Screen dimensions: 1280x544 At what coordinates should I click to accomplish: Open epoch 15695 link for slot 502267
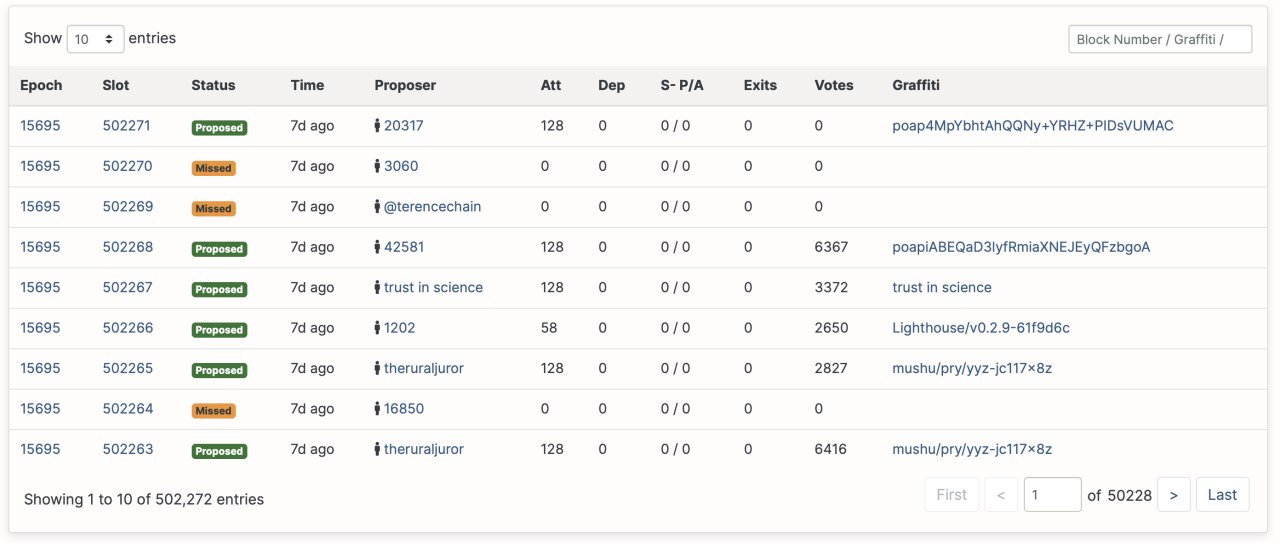tap(40, 288)
